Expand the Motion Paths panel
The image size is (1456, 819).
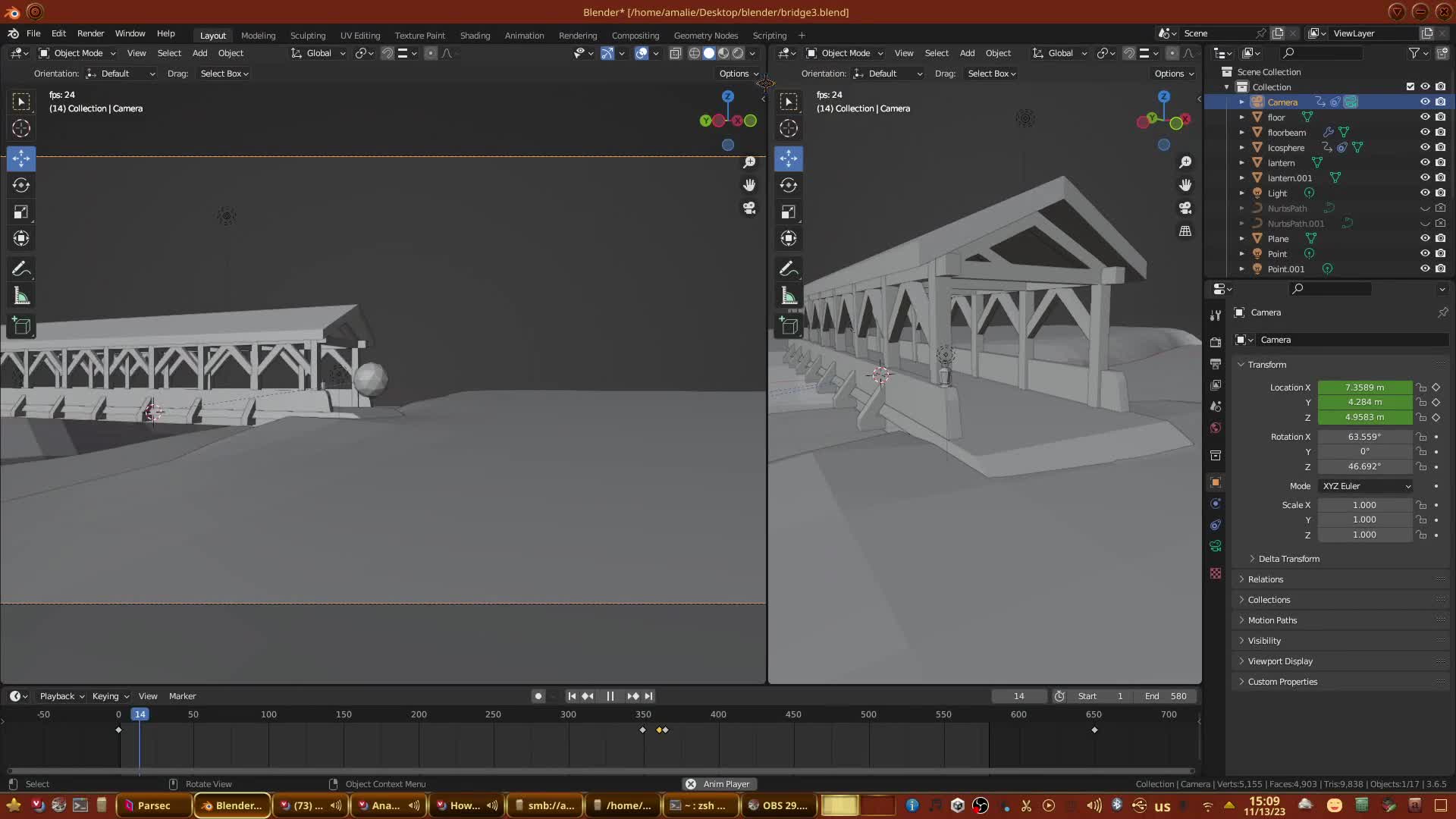1272,620
